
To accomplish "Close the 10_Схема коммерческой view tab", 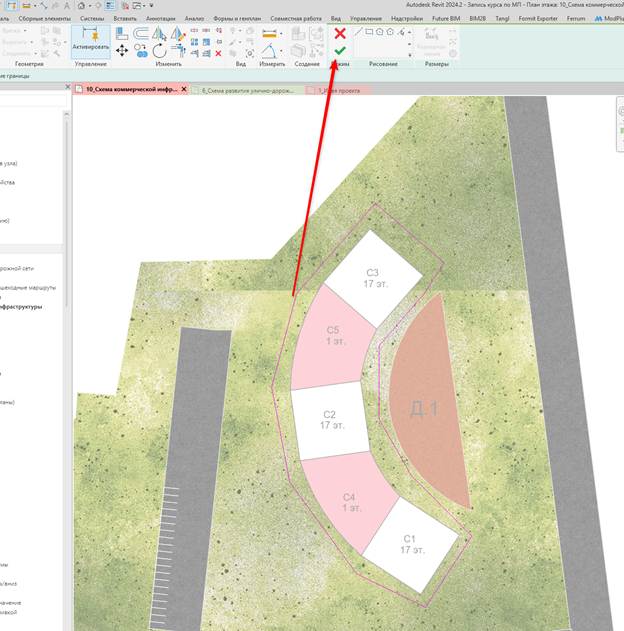I will tap(184, 89).
